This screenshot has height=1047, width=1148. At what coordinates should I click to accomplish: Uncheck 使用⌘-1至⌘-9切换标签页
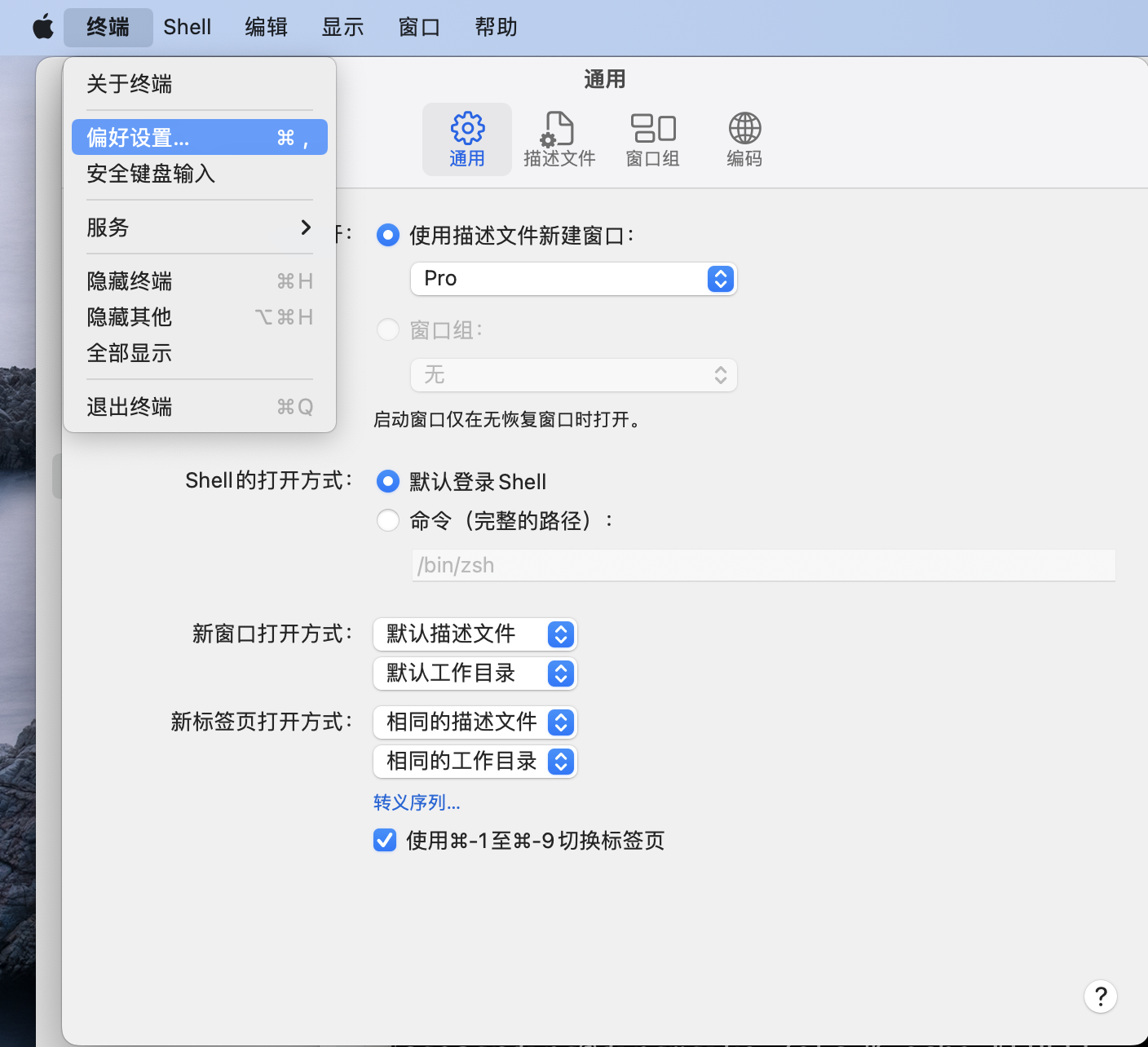(x=385, y=840)
